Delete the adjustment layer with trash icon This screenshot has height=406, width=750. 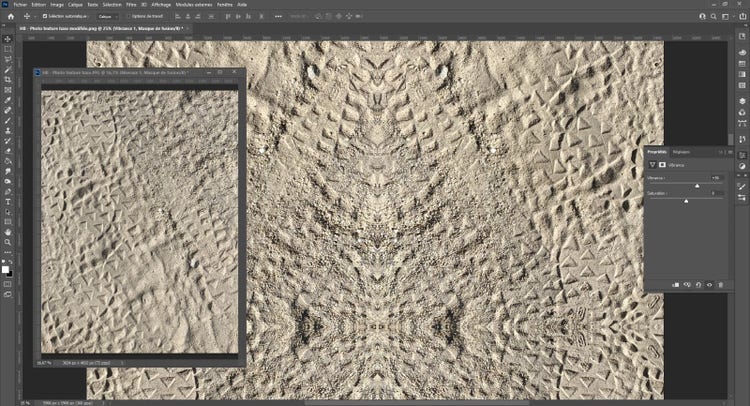click(721, 285)
